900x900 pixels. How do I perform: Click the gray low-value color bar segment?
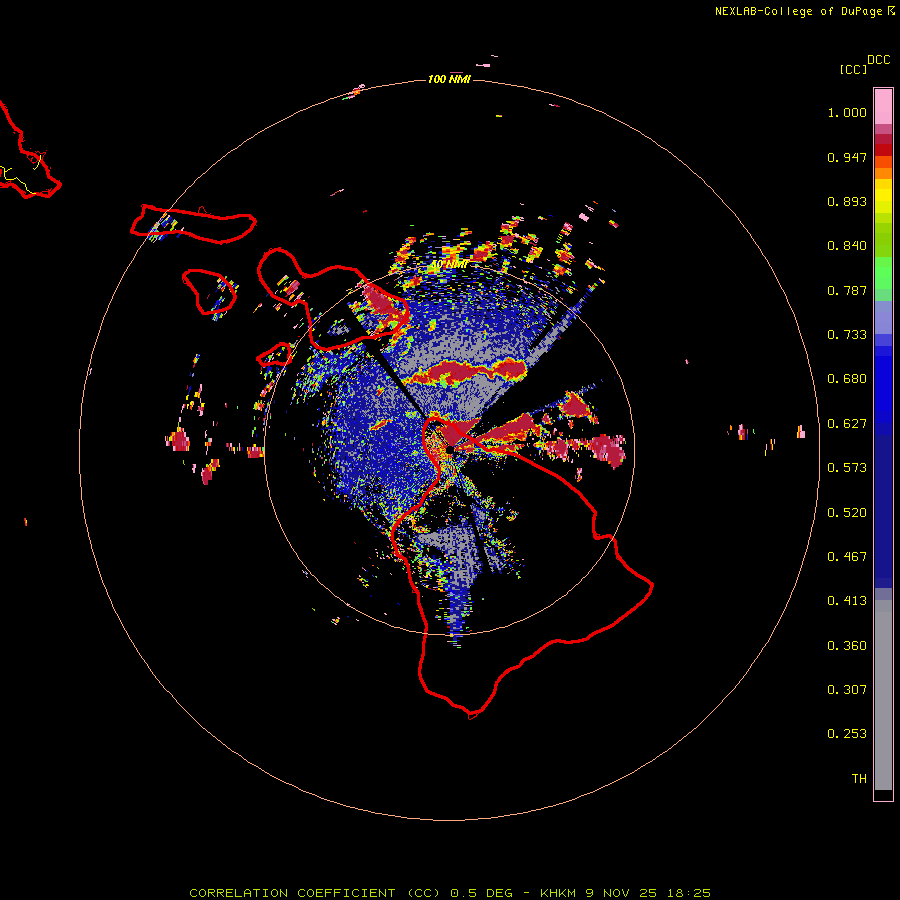tap(883, 695)
